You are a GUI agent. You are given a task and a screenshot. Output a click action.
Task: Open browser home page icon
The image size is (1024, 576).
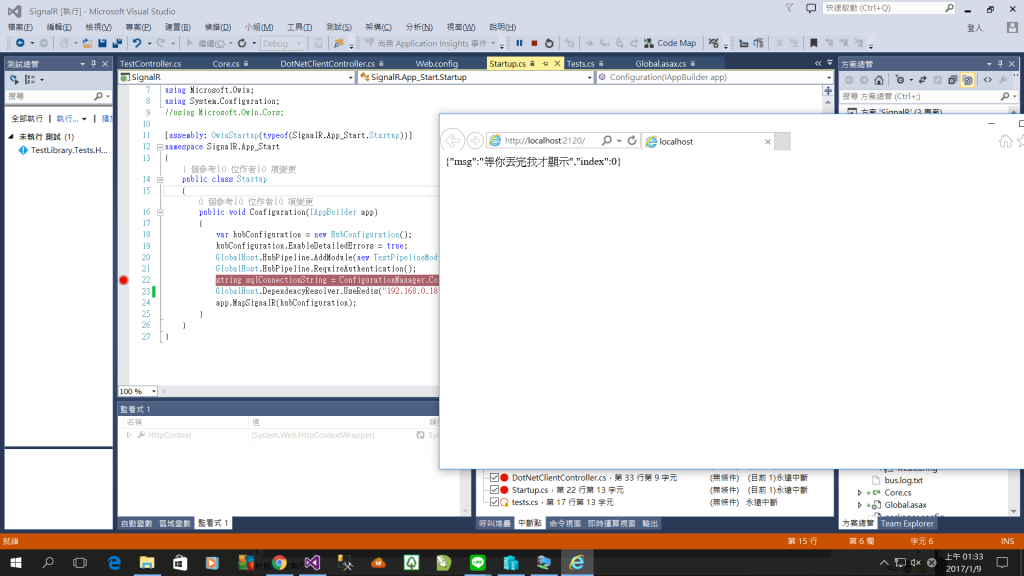[x=1005, y=141]
